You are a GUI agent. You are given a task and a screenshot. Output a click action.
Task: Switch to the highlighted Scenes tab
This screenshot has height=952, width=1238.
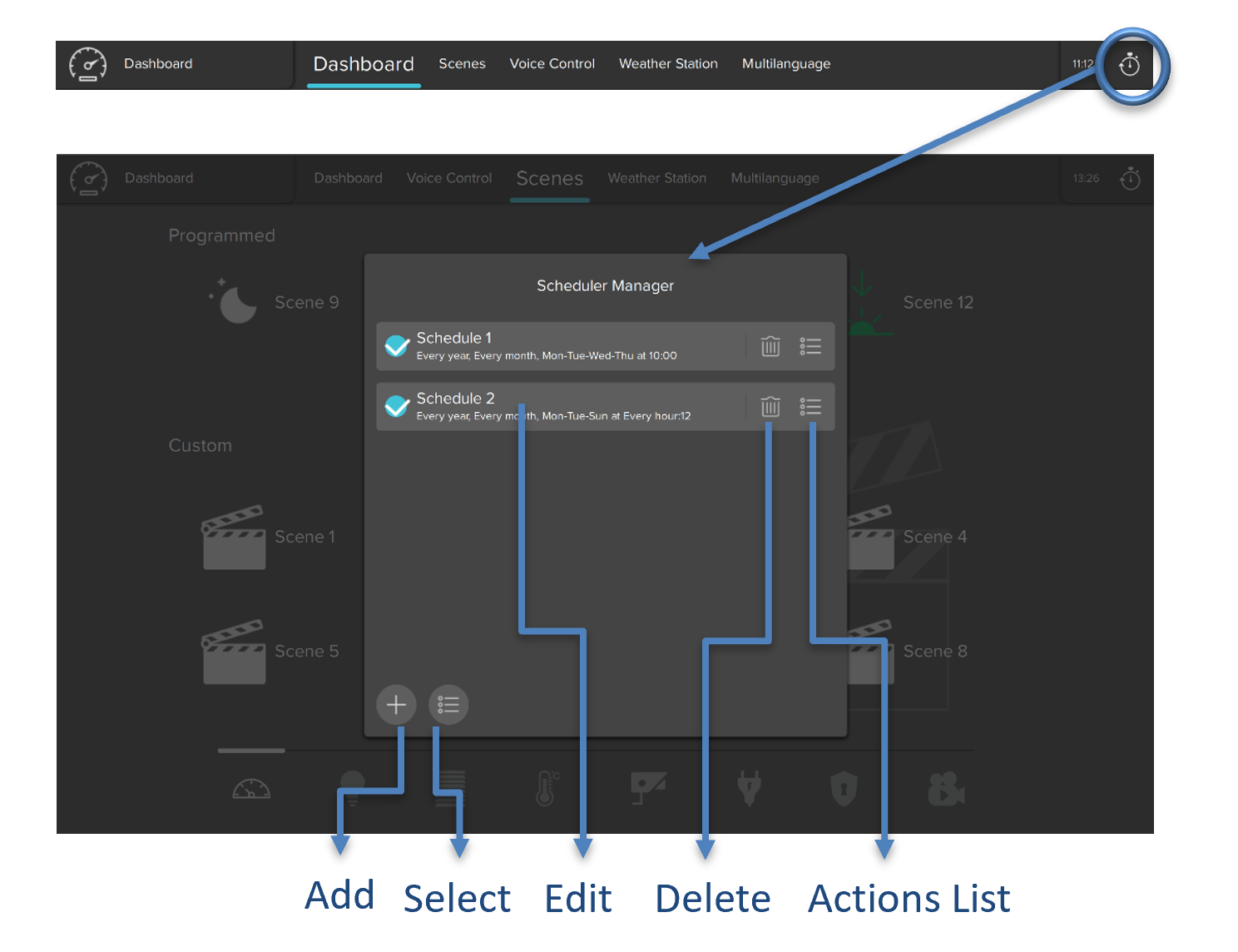click(x=549, y=179)
